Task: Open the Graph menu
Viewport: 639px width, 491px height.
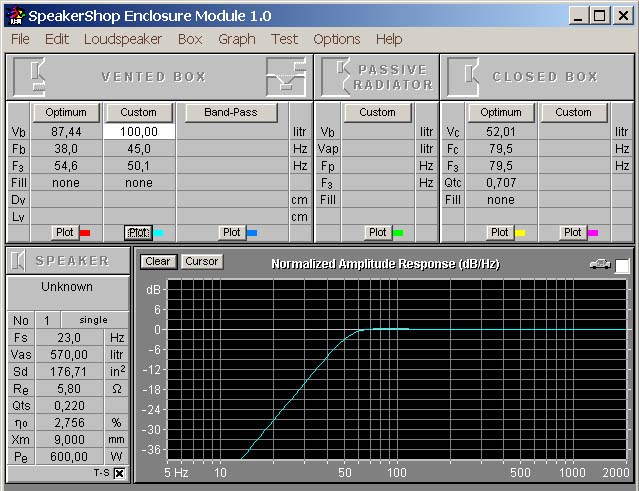Action: click(x=237, y=39)
